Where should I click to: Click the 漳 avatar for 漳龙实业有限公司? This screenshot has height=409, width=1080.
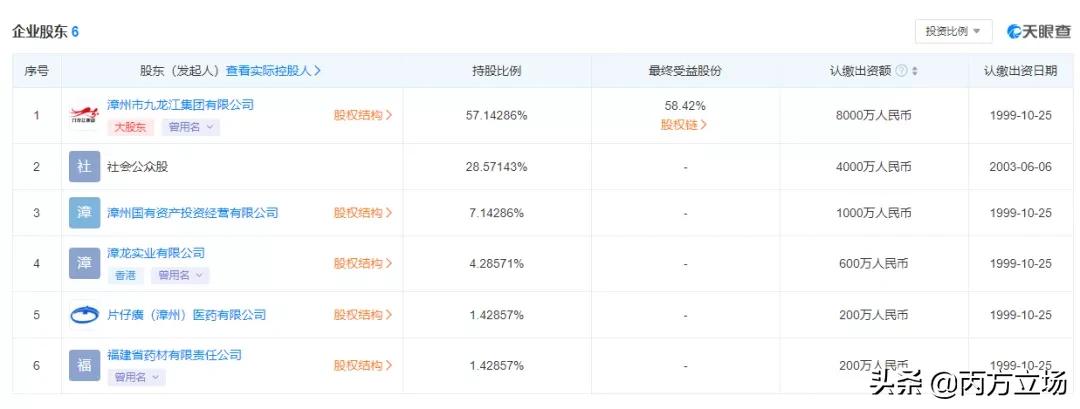point(85,264)
